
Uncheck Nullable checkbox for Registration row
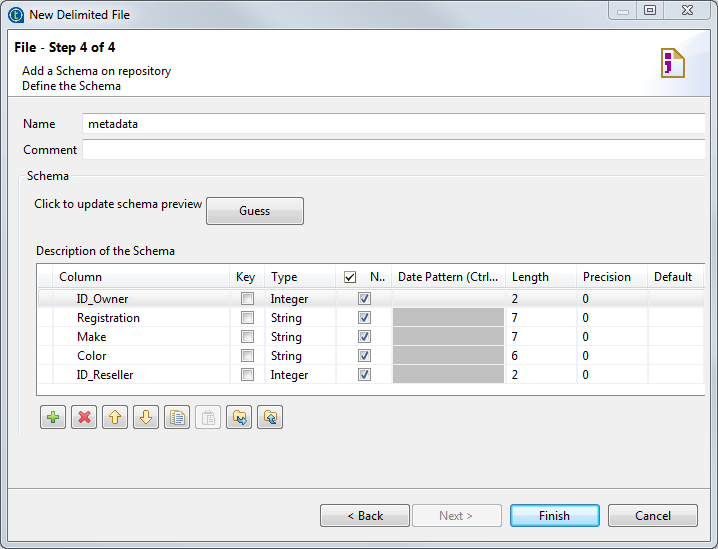(364, 318)
